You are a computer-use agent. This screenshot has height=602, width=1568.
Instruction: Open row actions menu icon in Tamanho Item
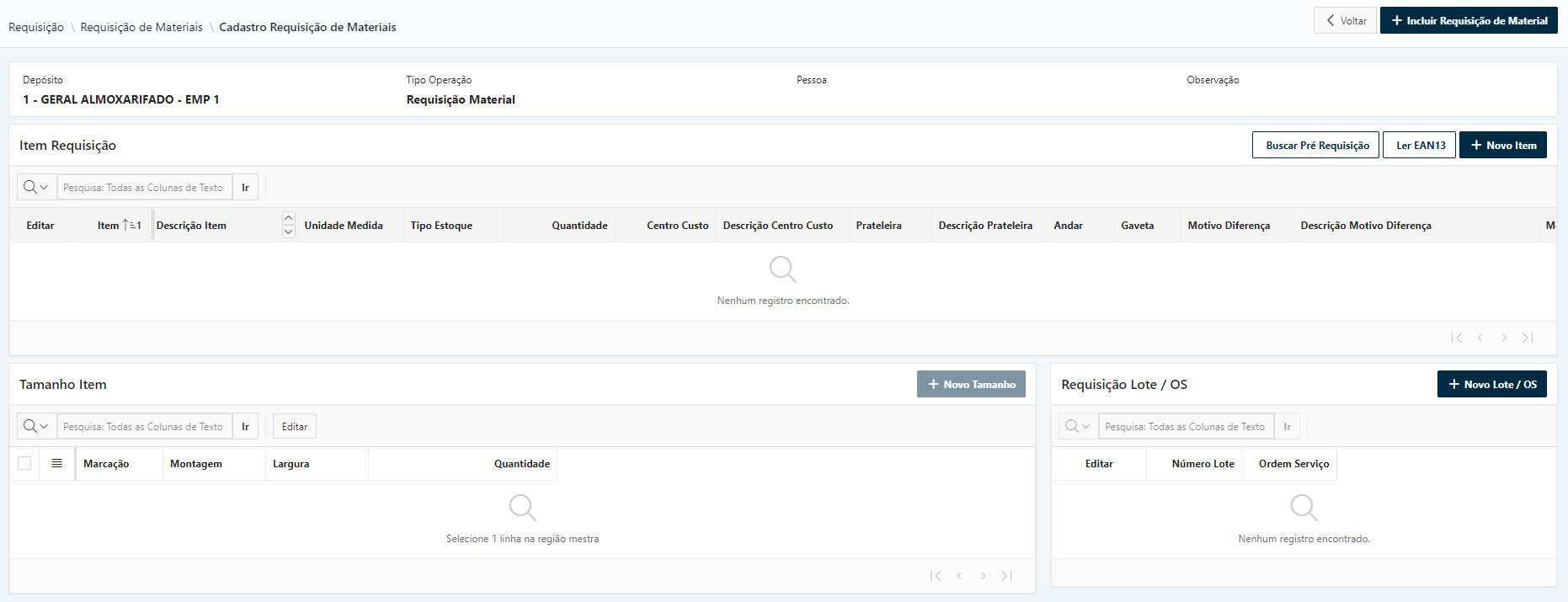56,464
